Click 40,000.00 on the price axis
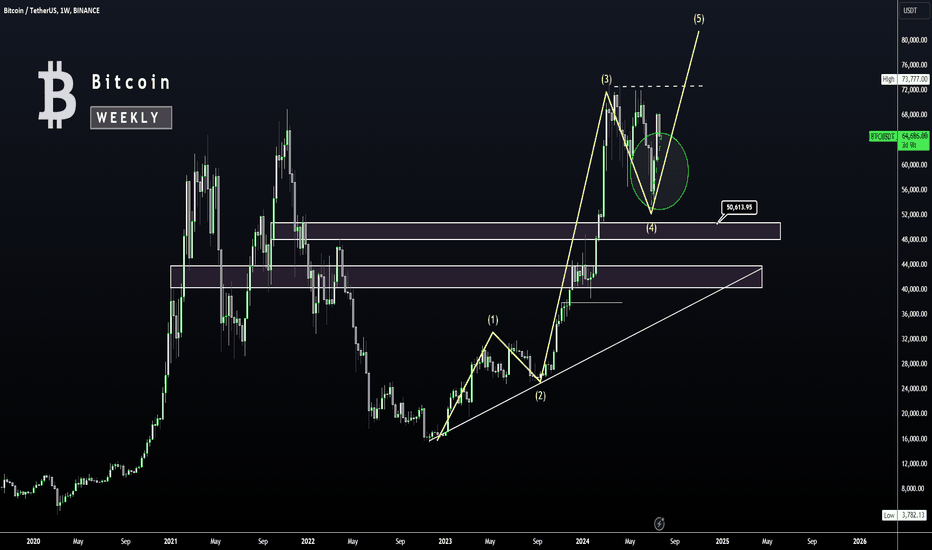 pos(914,289)
